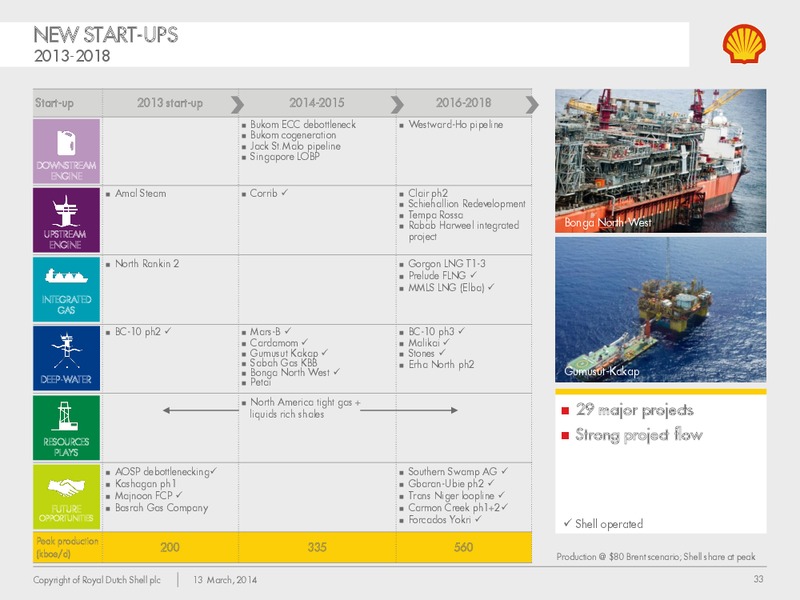Click the 2016-2018 column header

(x=463, y=103)
